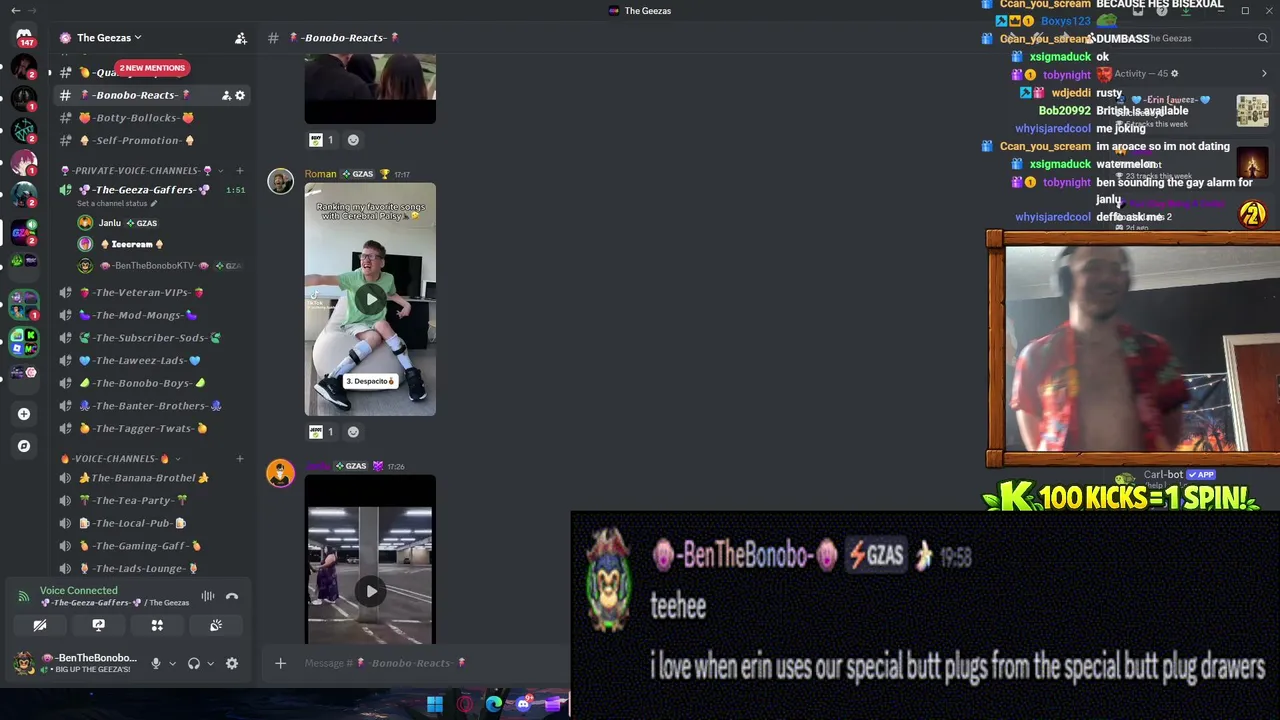Focus the Message Bonobo-Reacts input box
Screen dimensions: 1280x720
point(430,663)
